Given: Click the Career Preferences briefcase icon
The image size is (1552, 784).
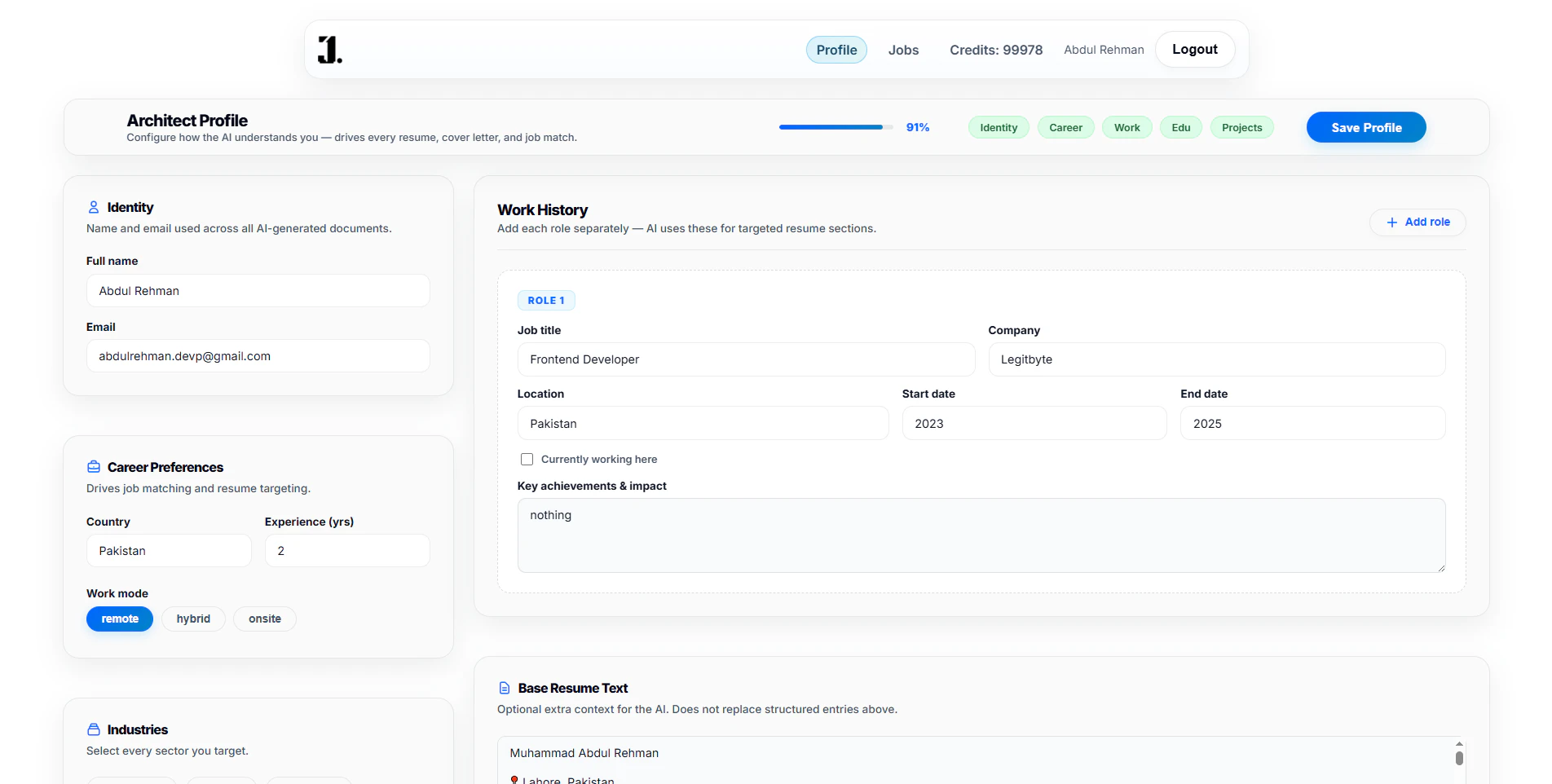Looking at the screenshot, I should click(94, 467).
